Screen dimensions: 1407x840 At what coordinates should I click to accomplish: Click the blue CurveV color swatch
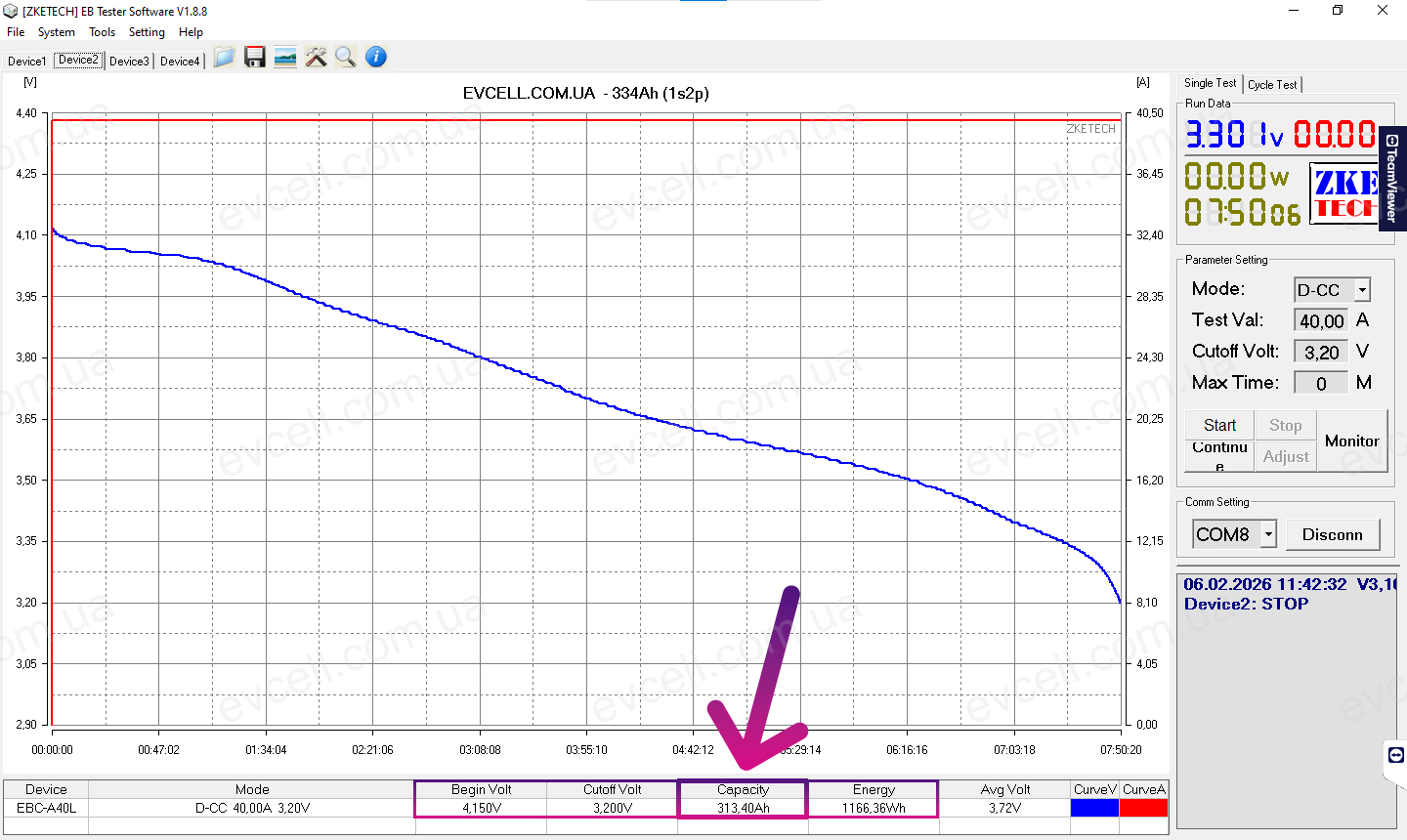click(1094, 808)
